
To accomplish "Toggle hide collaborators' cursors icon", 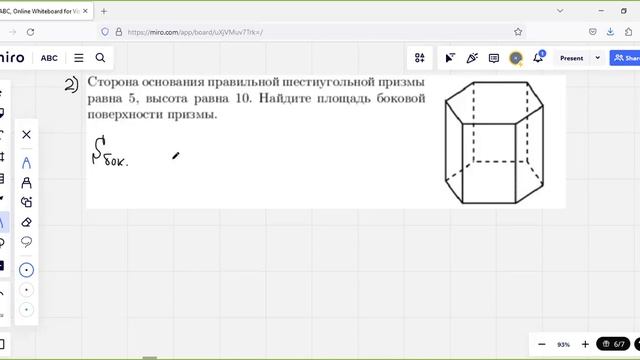I will click(x=450, y=58).
